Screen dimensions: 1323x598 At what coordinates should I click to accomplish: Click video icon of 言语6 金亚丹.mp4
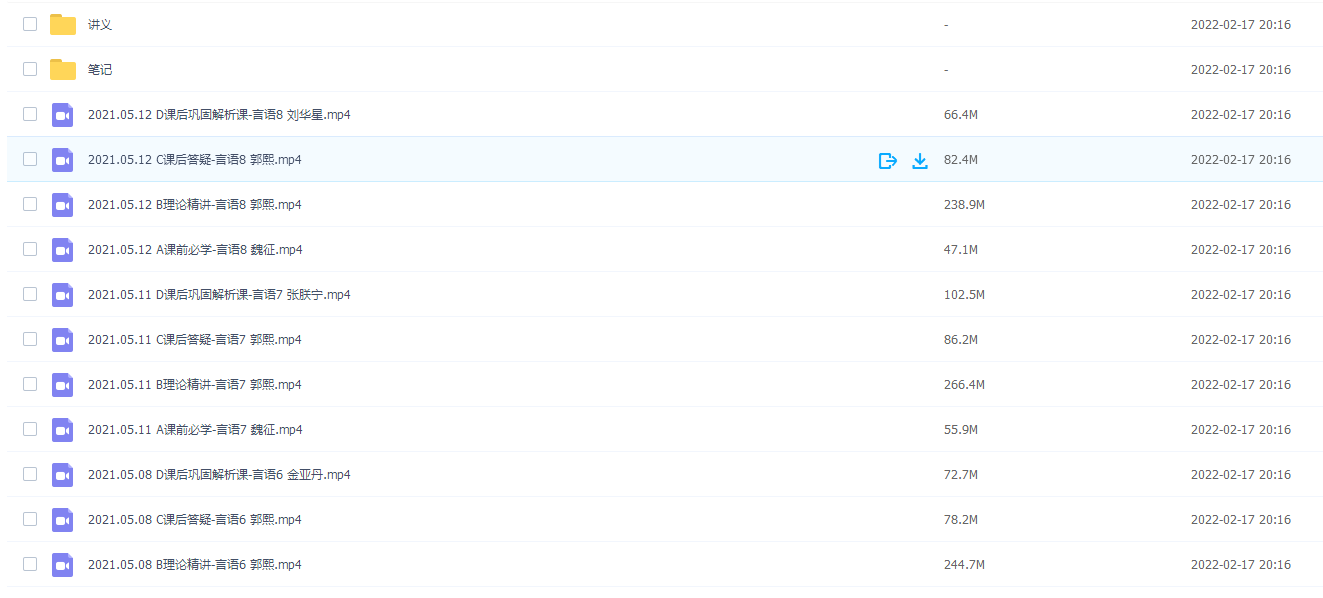pyautogui.click(x=63, y=475)
